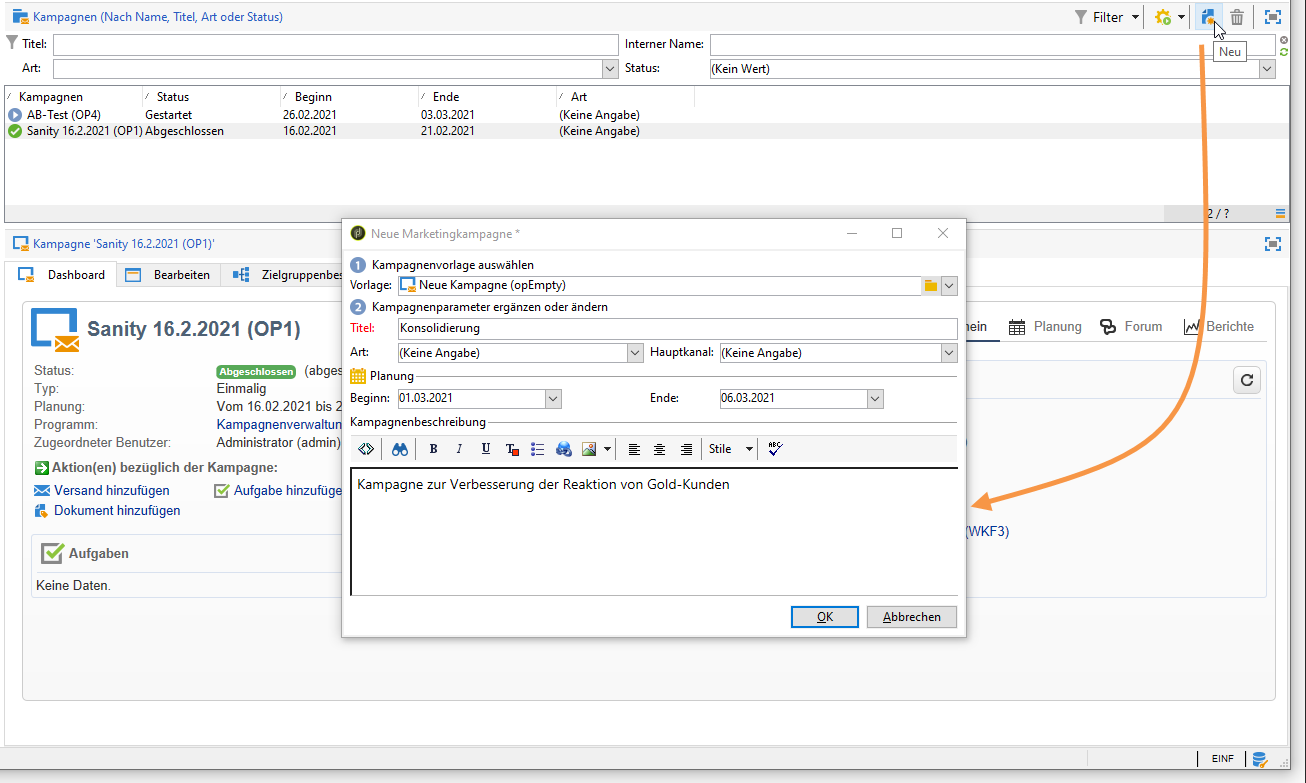Browse templates via the yellow folder icon

pos(931,285)
